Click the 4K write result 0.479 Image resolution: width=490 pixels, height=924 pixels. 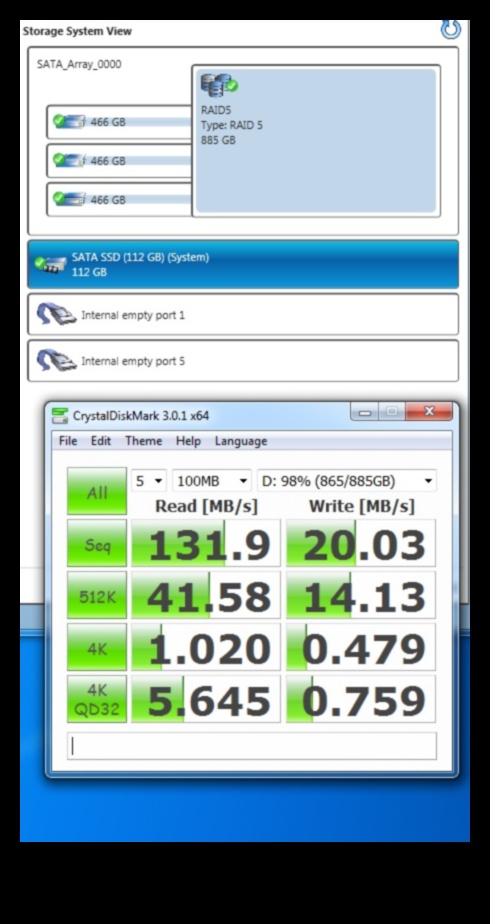point(361,647)
